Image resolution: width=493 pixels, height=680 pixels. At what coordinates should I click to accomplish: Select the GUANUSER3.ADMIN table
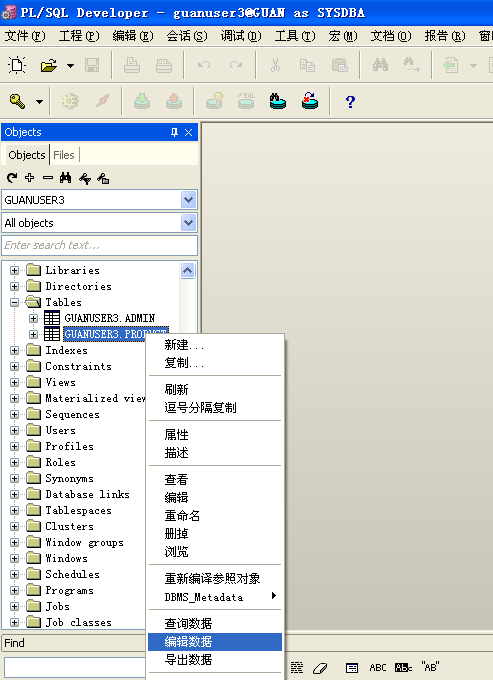110,318
